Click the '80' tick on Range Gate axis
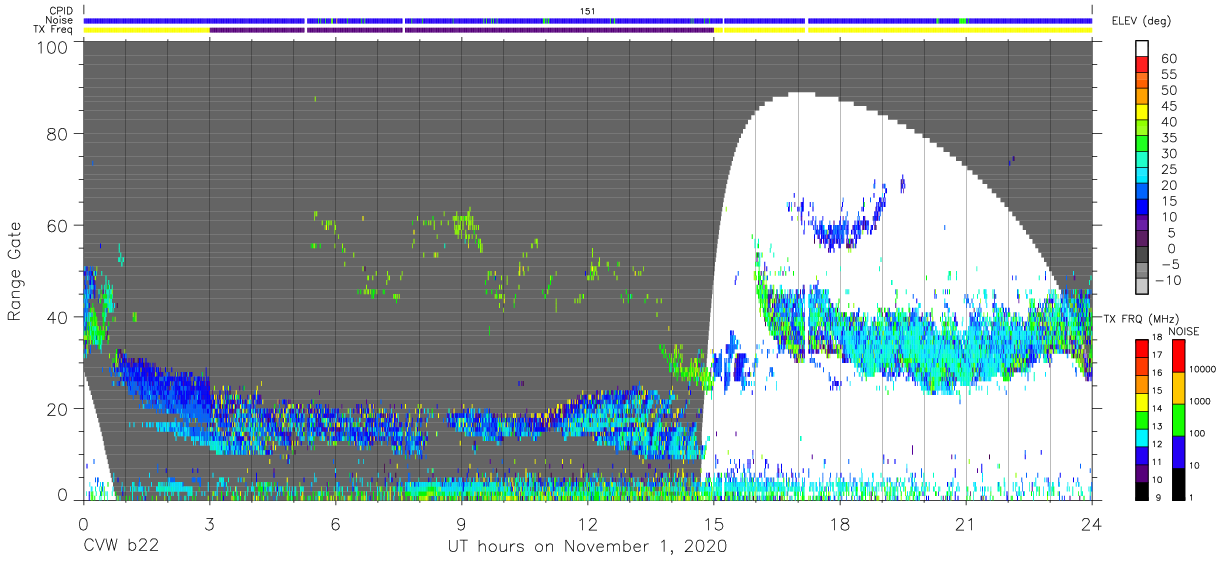The height and width of the screenshot is (567, 1228). click(59, 133)
